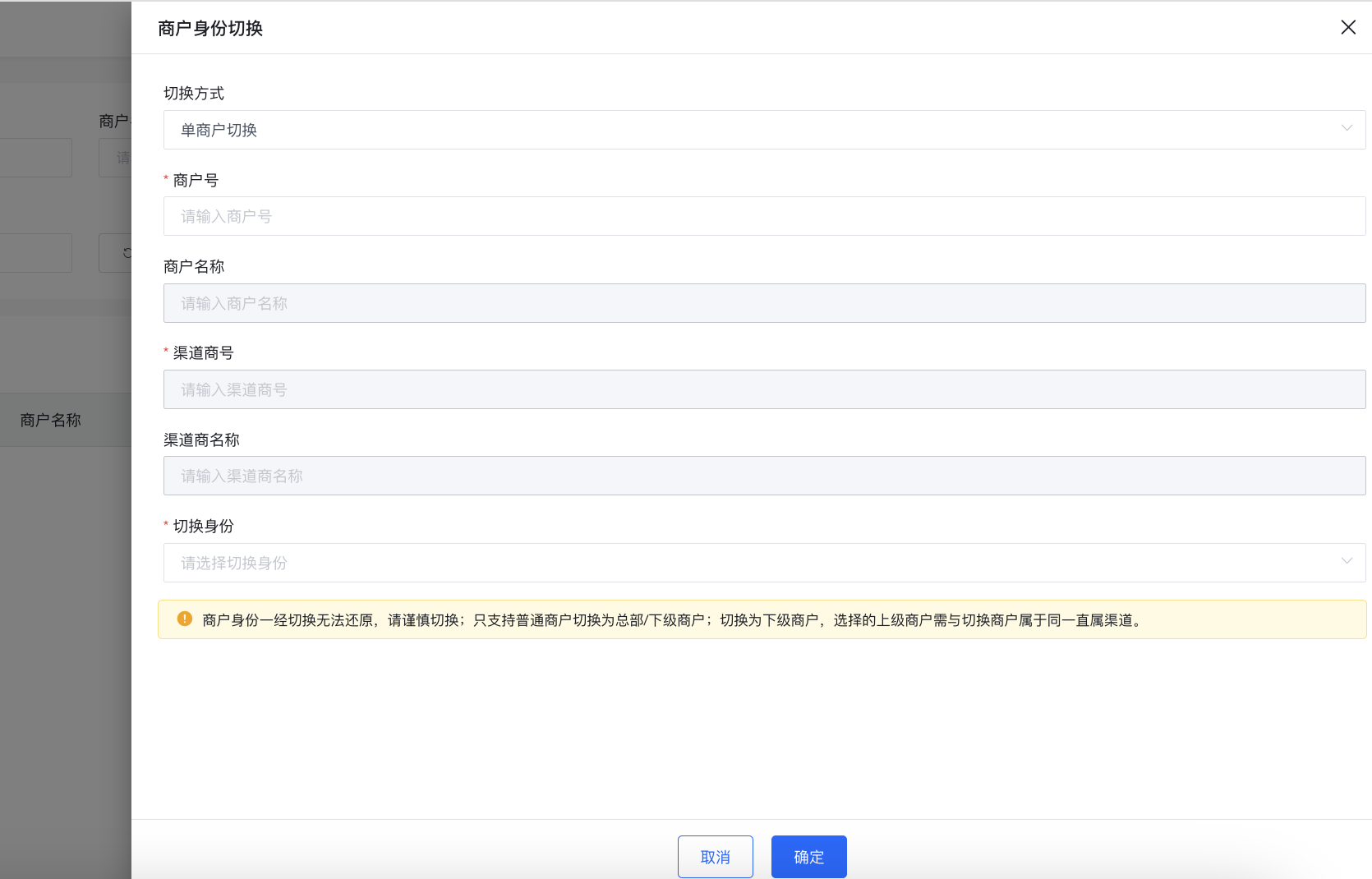Click the chevron arrow in 切换方式 field
This screenshot has width=1372, height=879.
click(x=1347, y=129)
